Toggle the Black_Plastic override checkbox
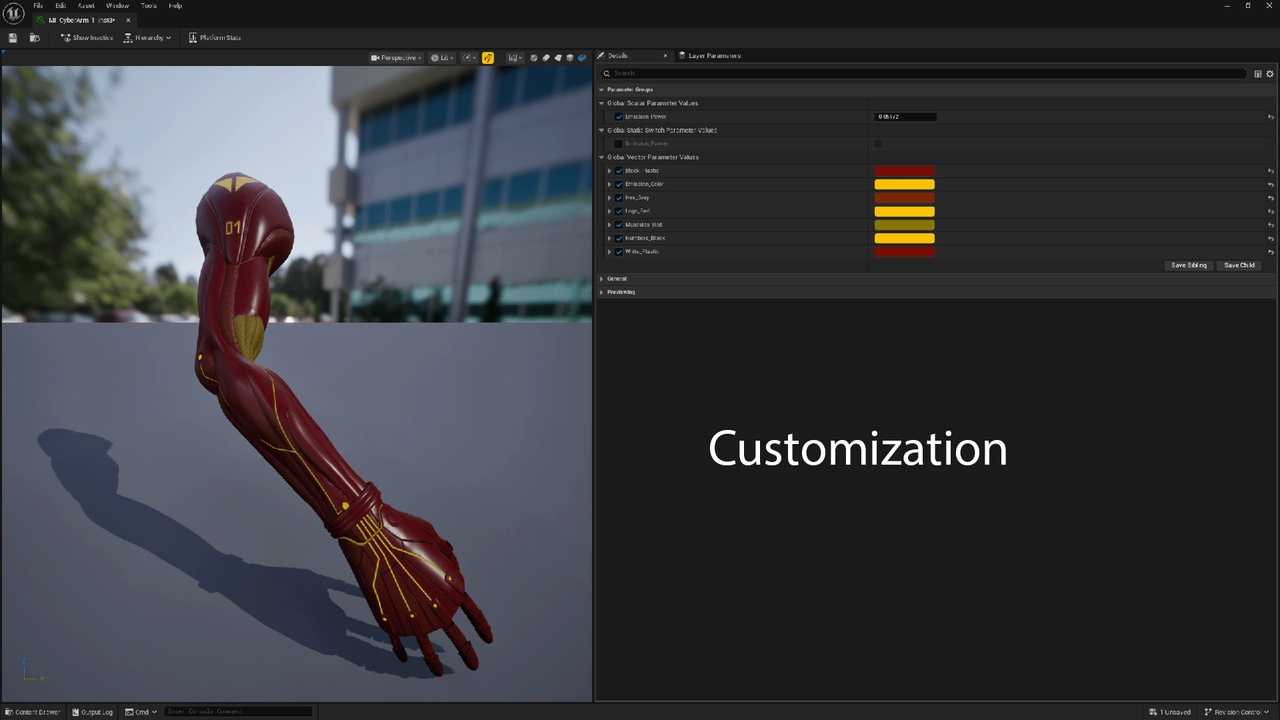The height and width of the screenshot is (720, 1280). click(x=619, y=171)
